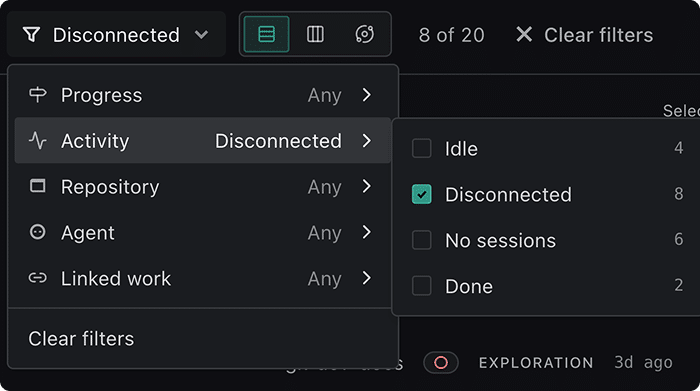This screenshot has height=391, width=700.
Task: Click the red circle status badge
Action: pyautogui.click(x=441, y=362)
